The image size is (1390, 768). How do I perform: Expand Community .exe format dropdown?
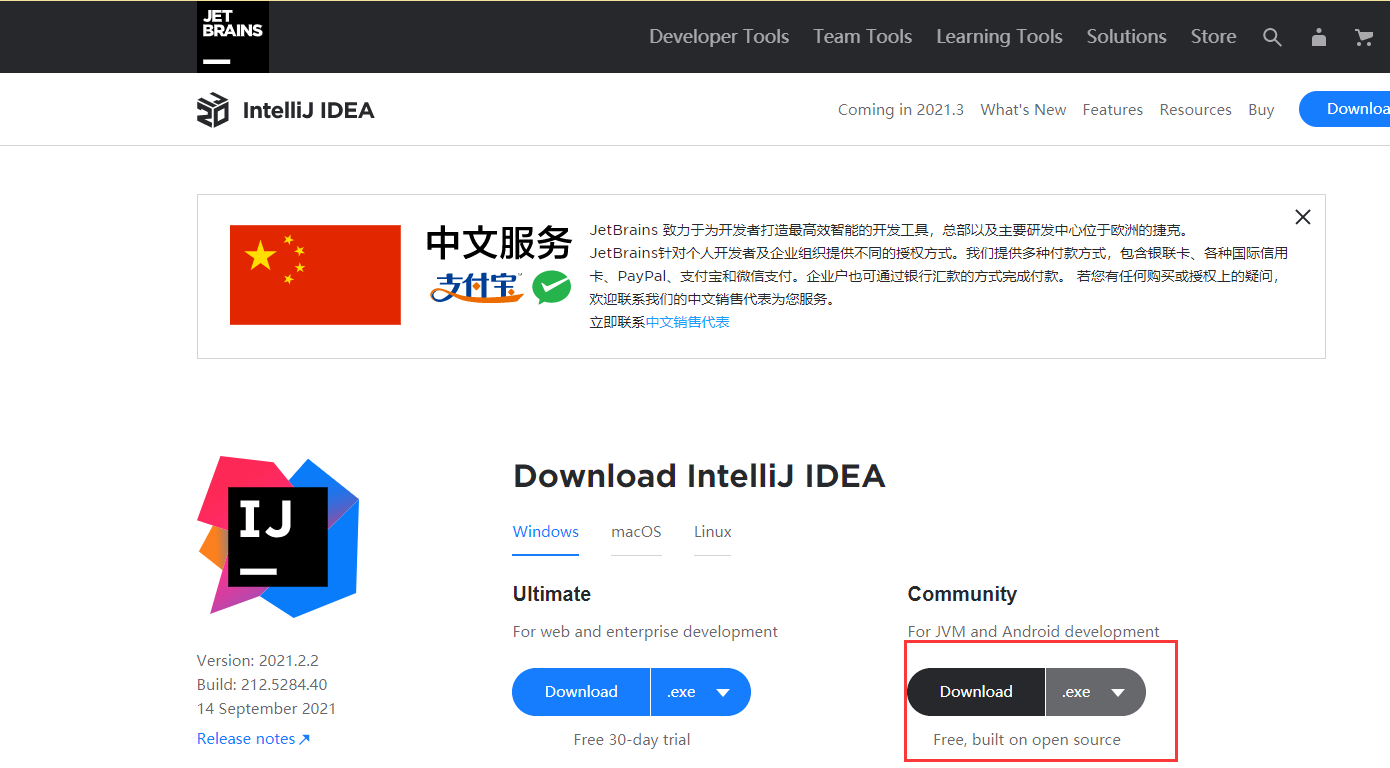point(1095,692)
